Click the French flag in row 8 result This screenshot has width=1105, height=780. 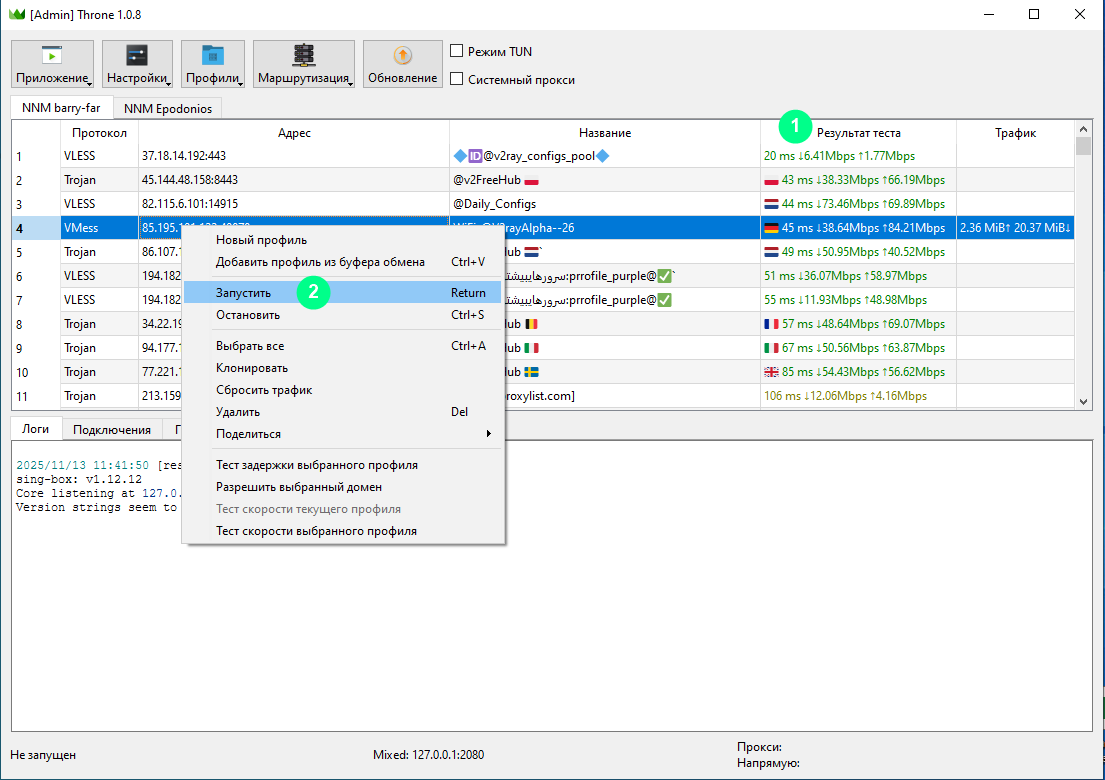pos(771,324)
